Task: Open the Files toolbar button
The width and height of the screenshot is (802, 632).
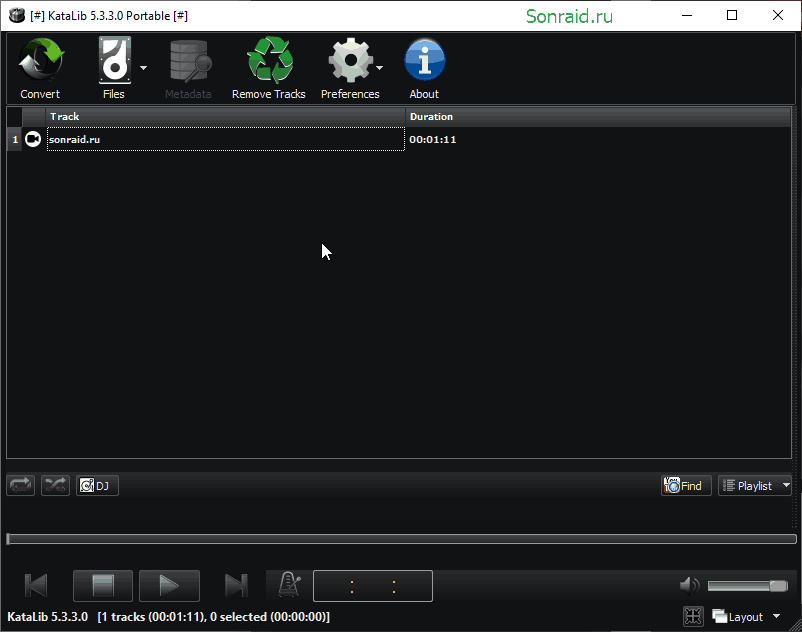Action: 114,67
